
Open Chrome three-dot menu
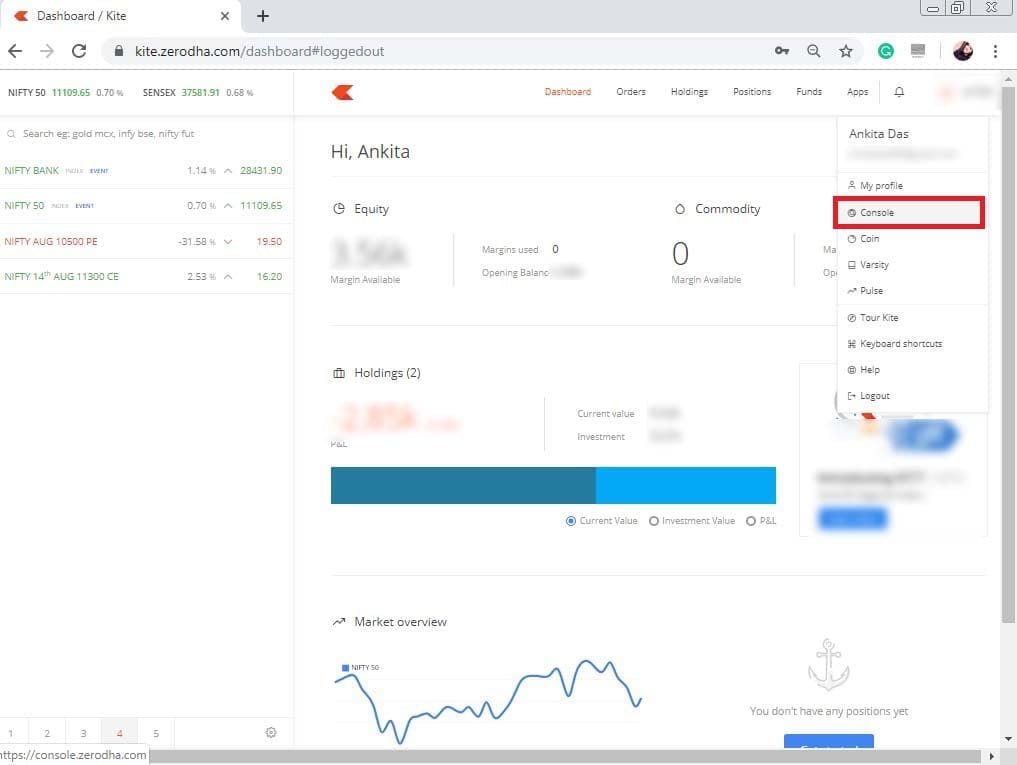pos(995,51)
